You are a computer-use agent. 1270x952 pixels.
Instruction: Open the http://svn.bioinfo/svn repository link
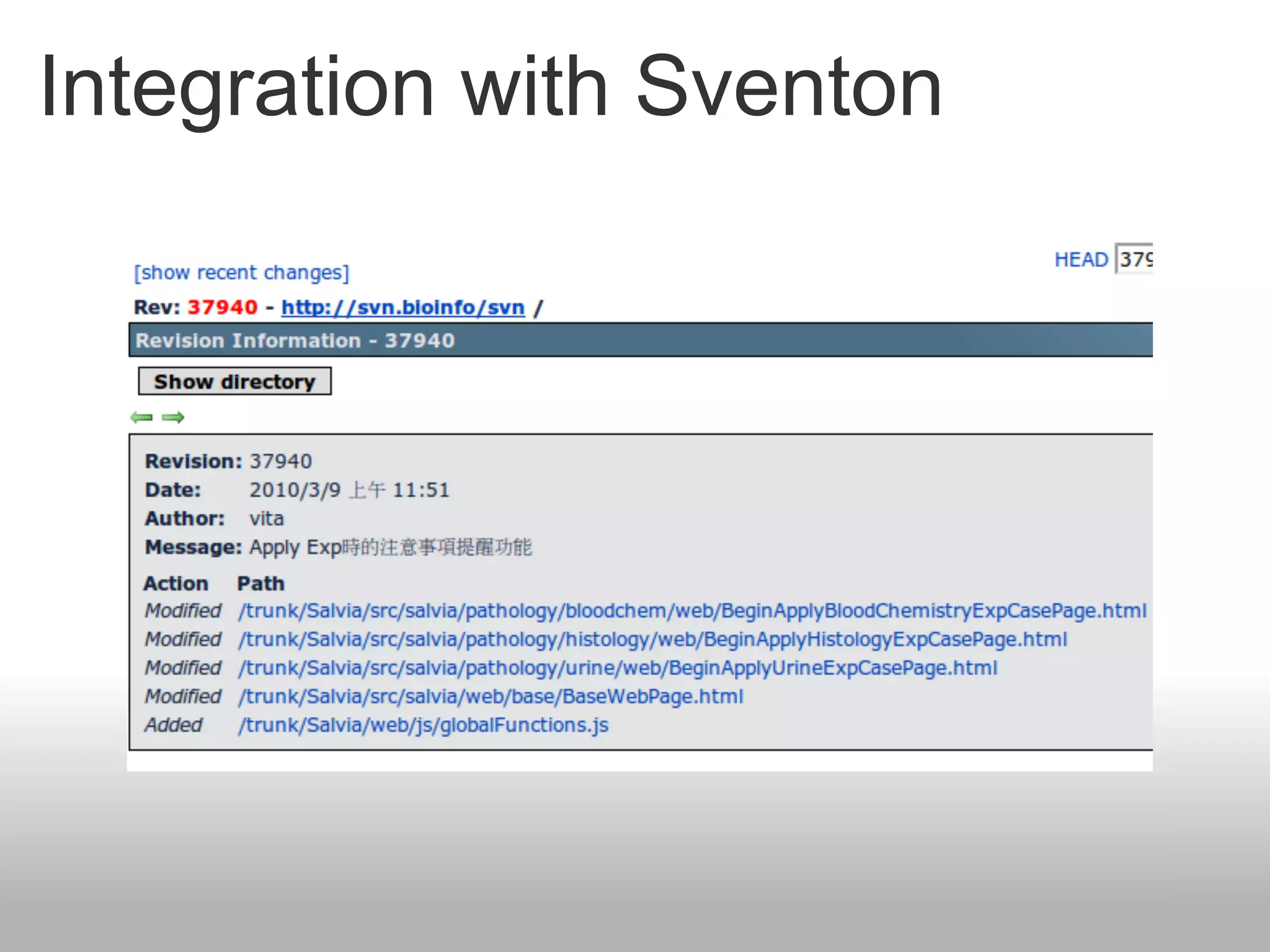point(403,307)
